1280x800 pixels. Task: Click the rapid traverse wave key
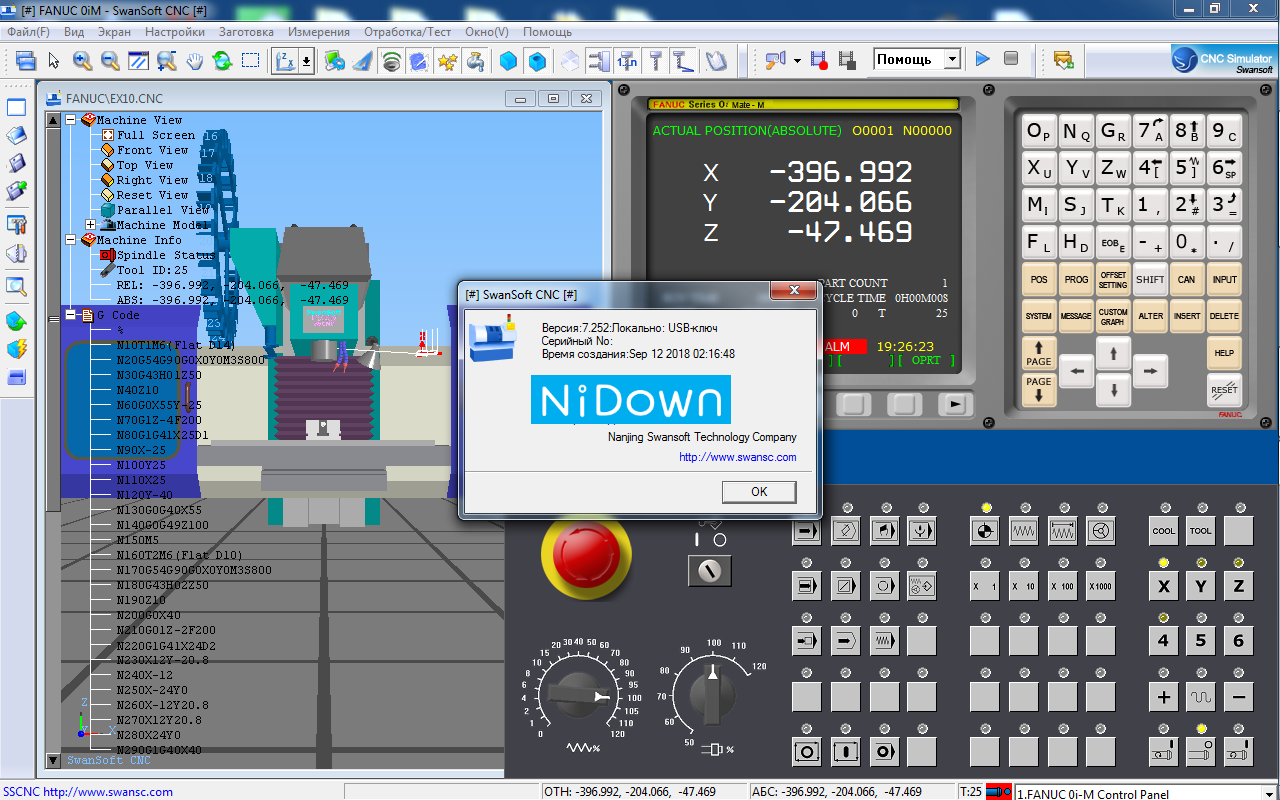click(x=1200, y=696)
